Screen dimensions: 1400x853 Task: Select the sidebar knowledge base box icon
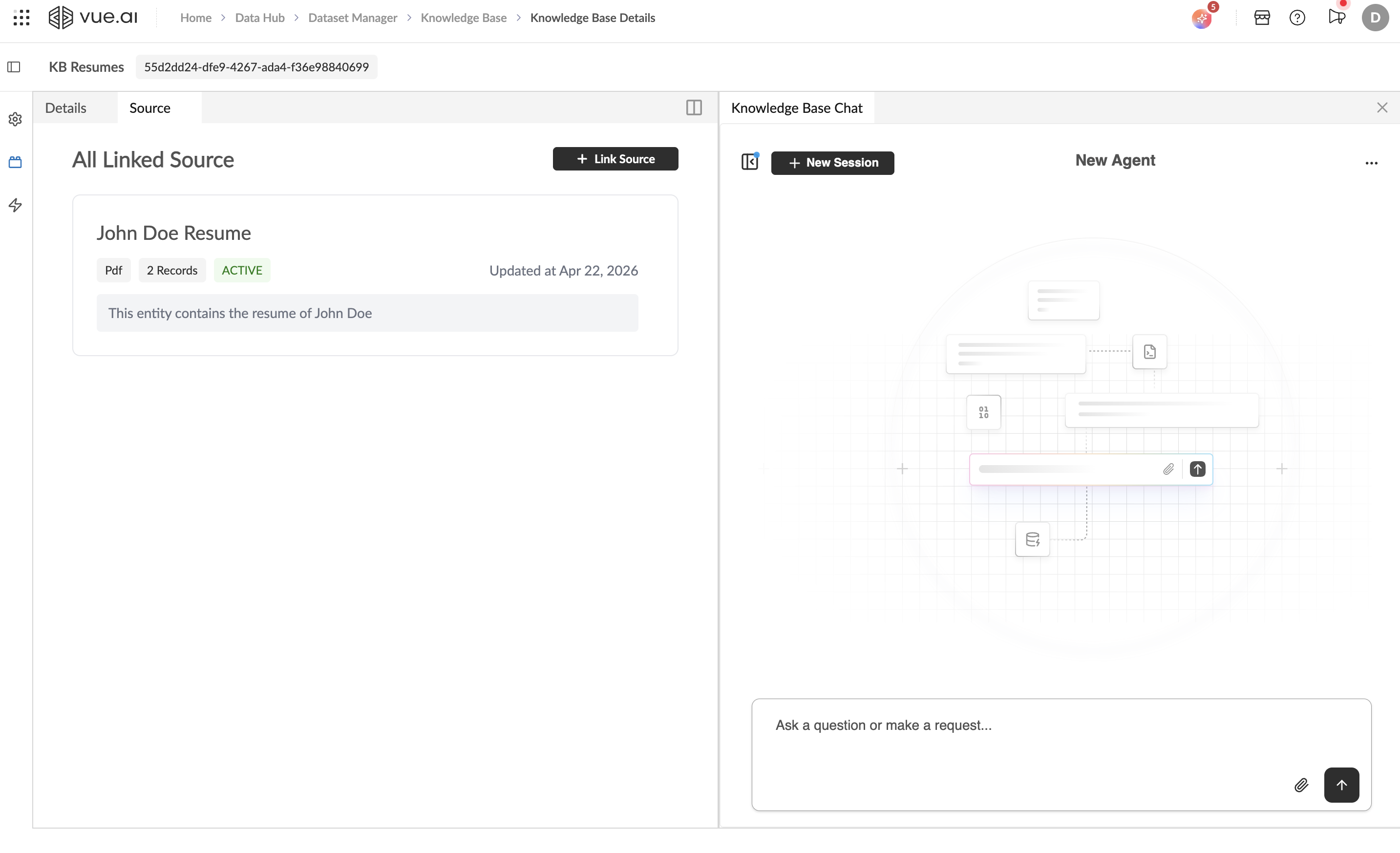coord(15,163)
